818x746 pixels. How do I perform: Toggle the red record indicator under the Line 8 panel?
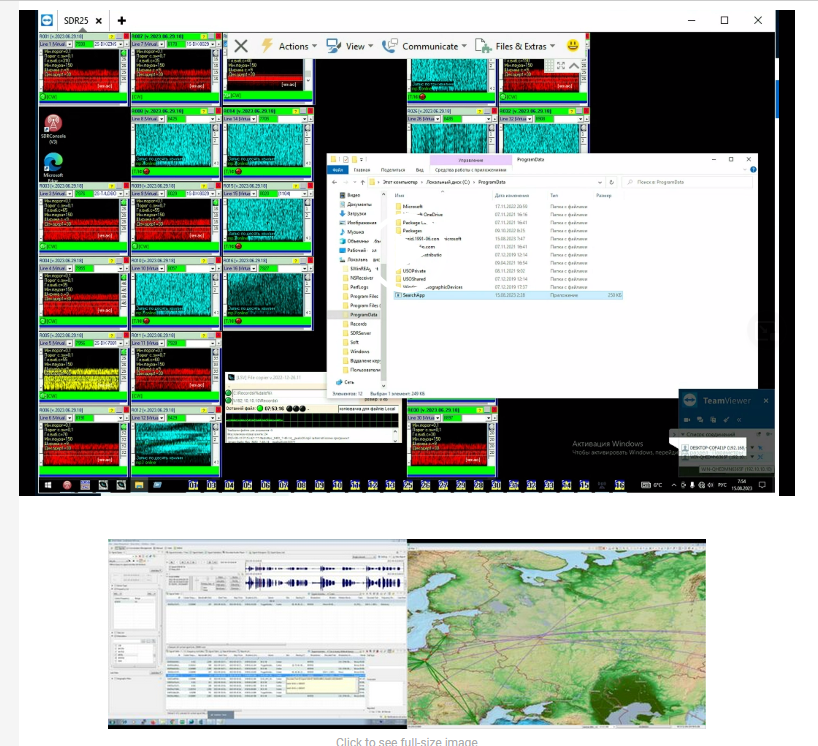pos(147,172)
